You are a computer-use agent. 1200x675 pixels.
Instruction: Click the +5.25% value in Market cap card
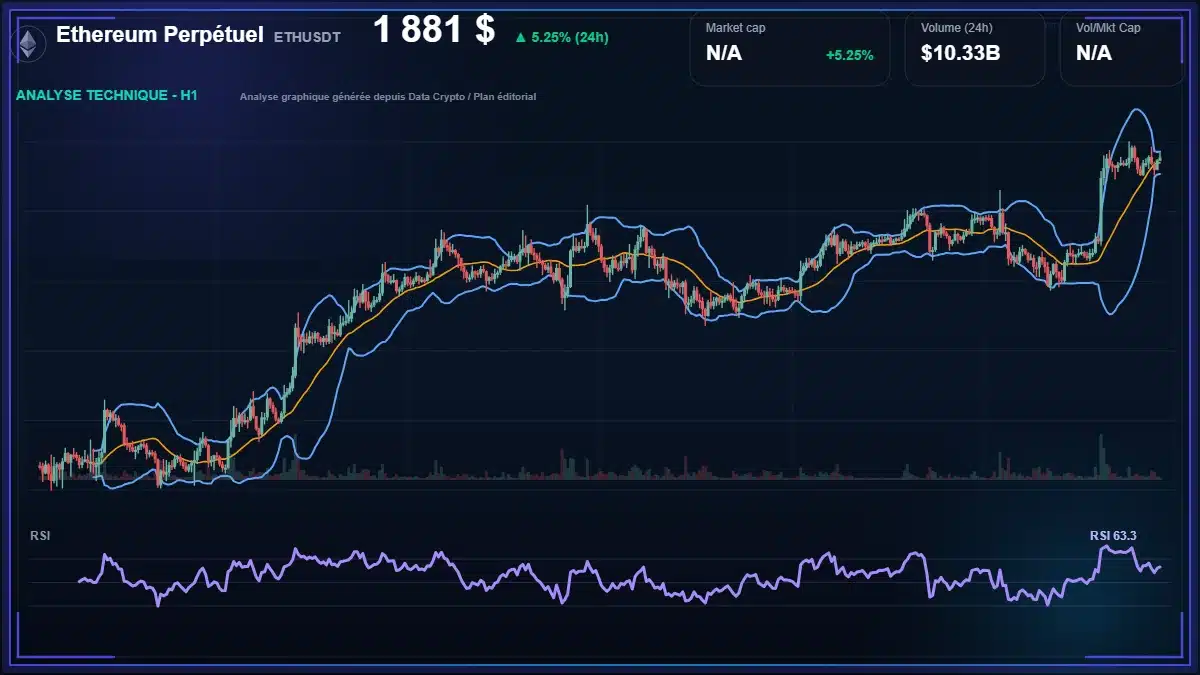click(849, 55)
